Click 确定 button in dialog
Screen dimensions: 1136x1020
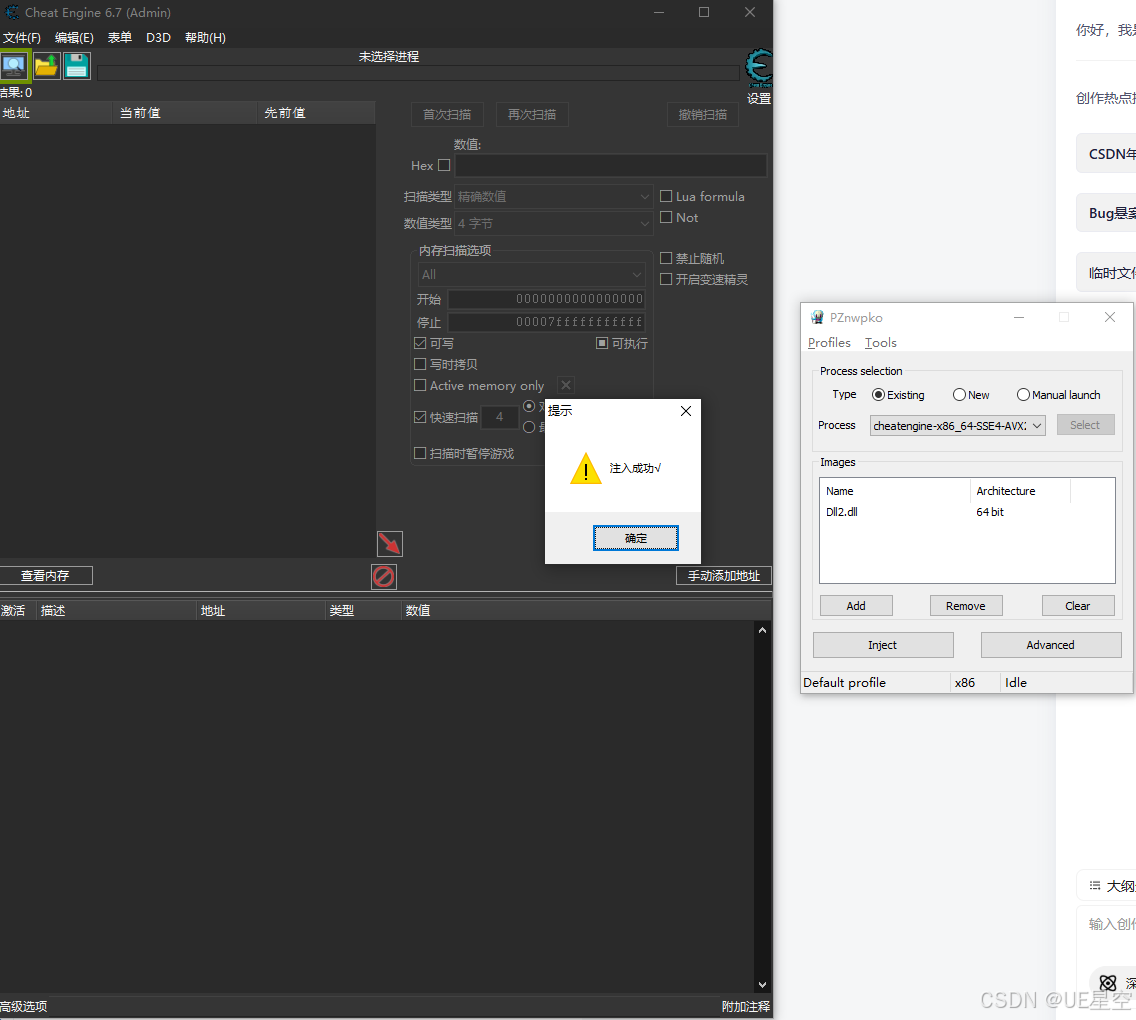[635, 538]
